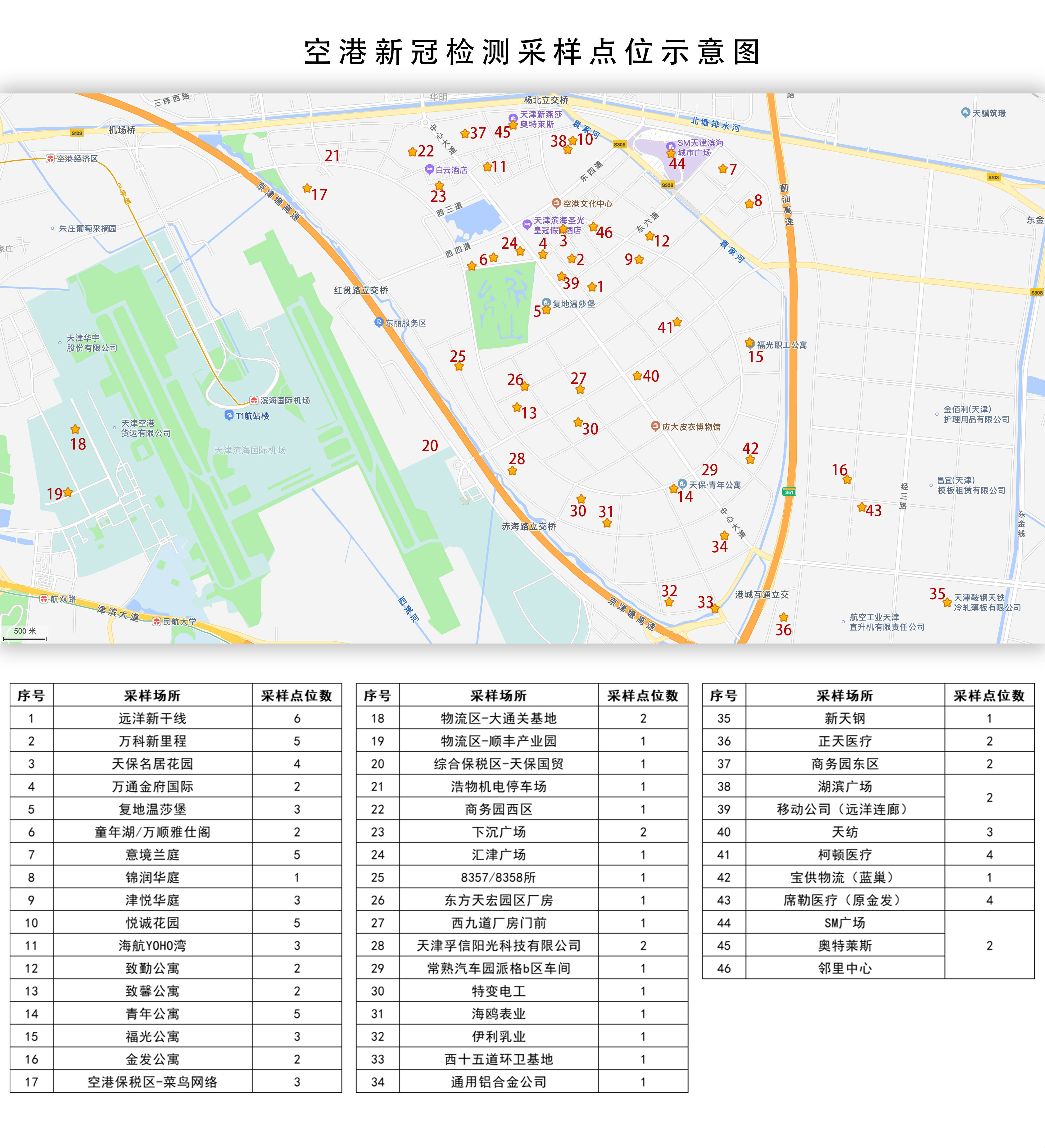Select the 空港文化中心 museum icon
The image size is (1045, 1148).
point(556,203)
